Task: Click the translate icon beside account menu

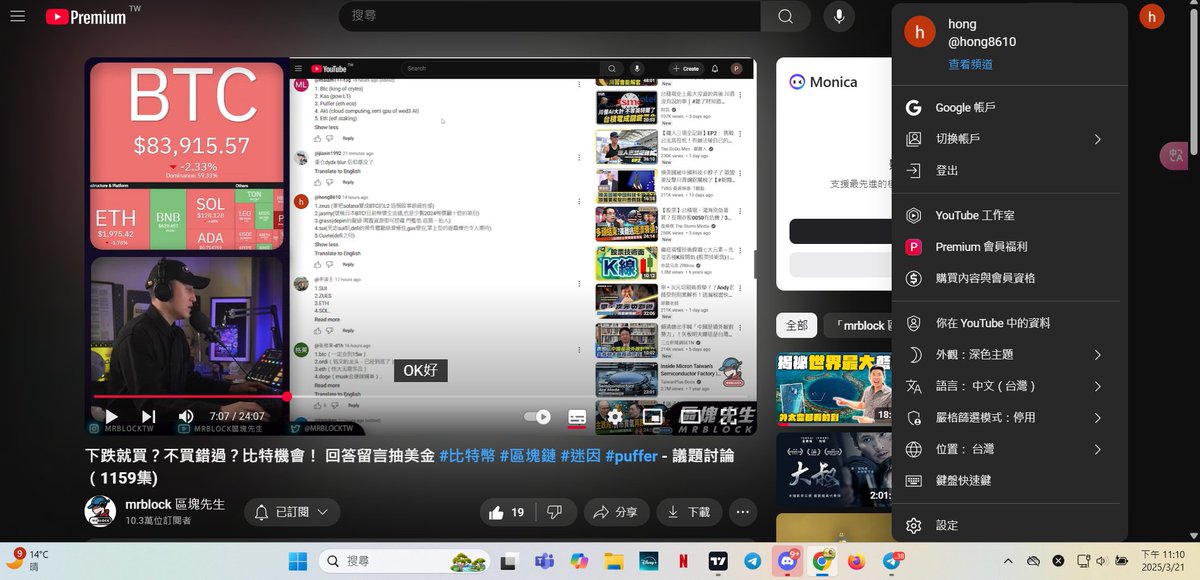Action: [1174, 156]
